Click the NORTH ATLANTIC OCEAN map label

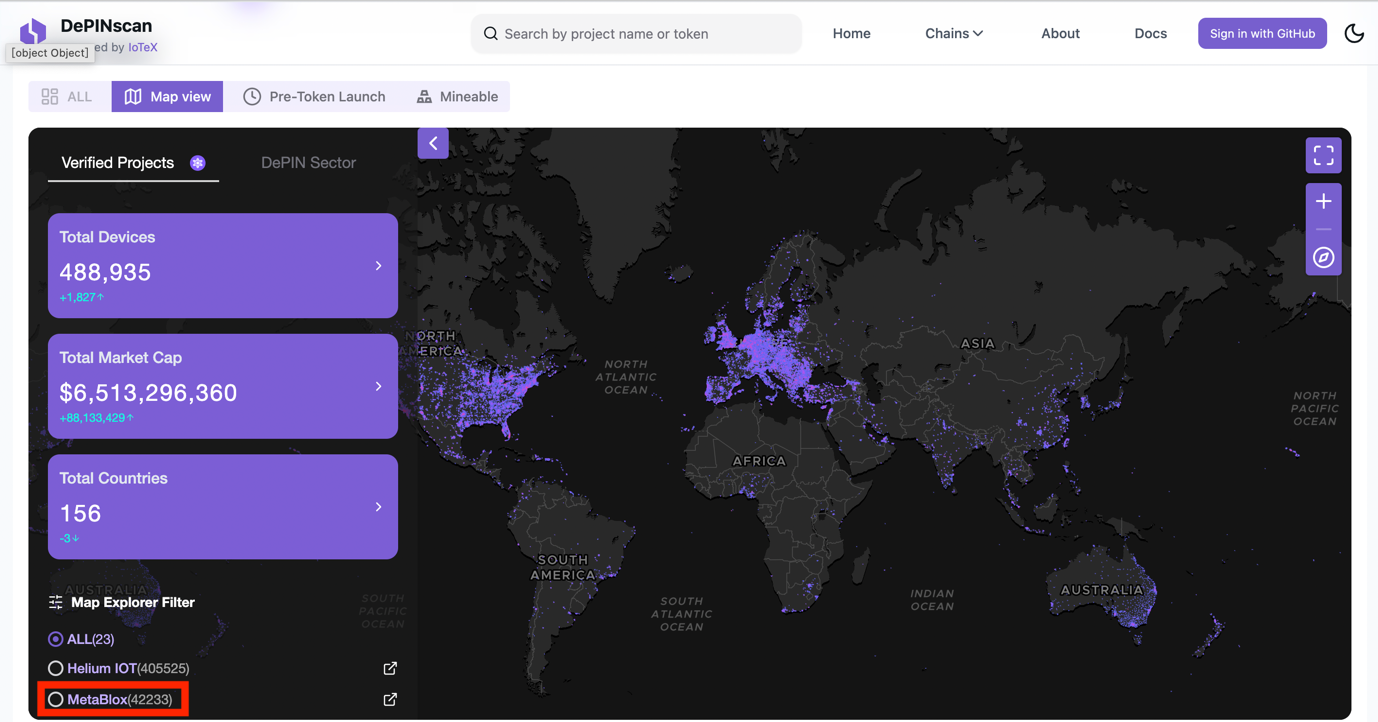click(x=626, y=377)
